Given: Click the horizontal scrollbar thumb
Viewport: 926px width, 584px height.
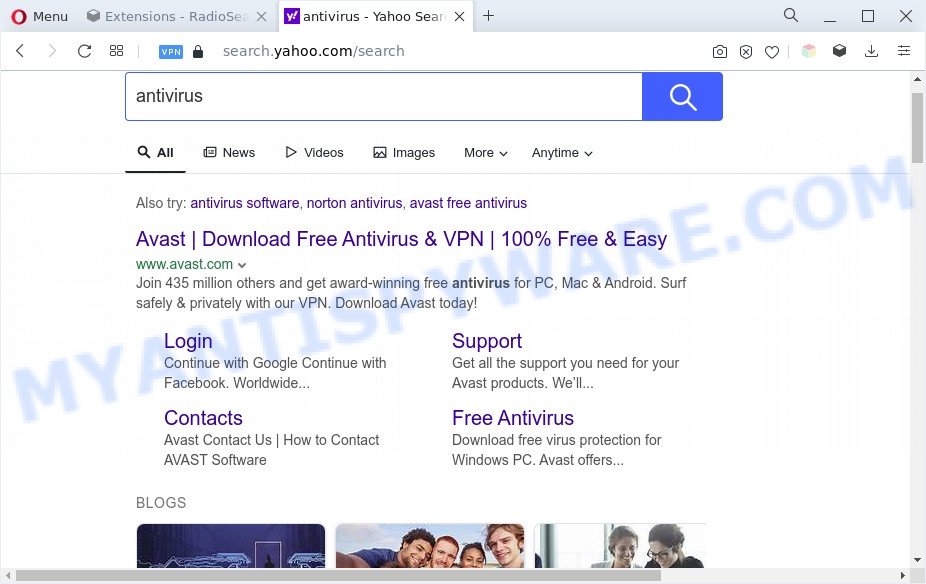Looking at the screenshot, I should click(x=338, y=575).
